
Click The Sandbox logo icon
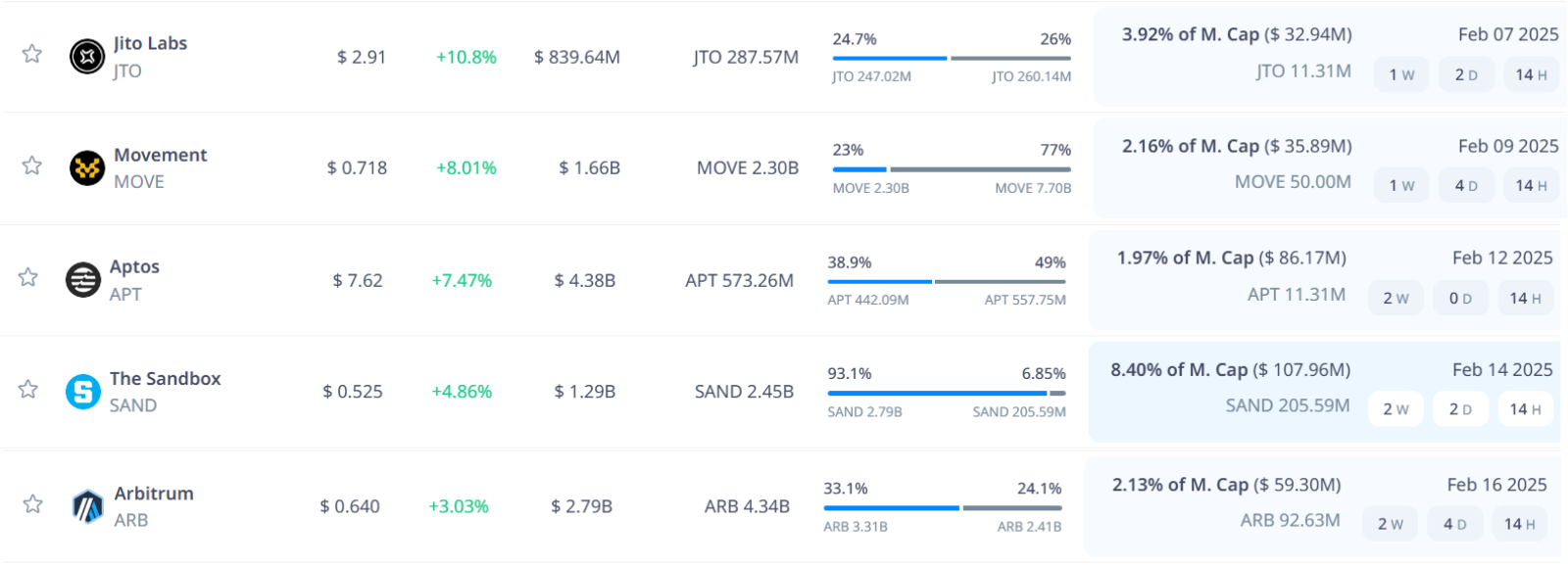click(83, 392)
